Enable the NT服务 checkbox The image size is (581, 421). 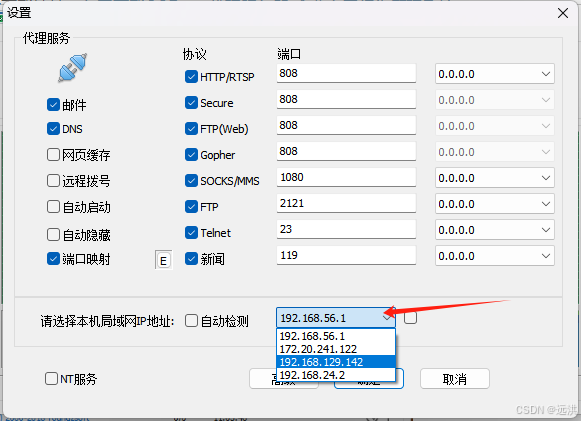click(x=51, y=379)
